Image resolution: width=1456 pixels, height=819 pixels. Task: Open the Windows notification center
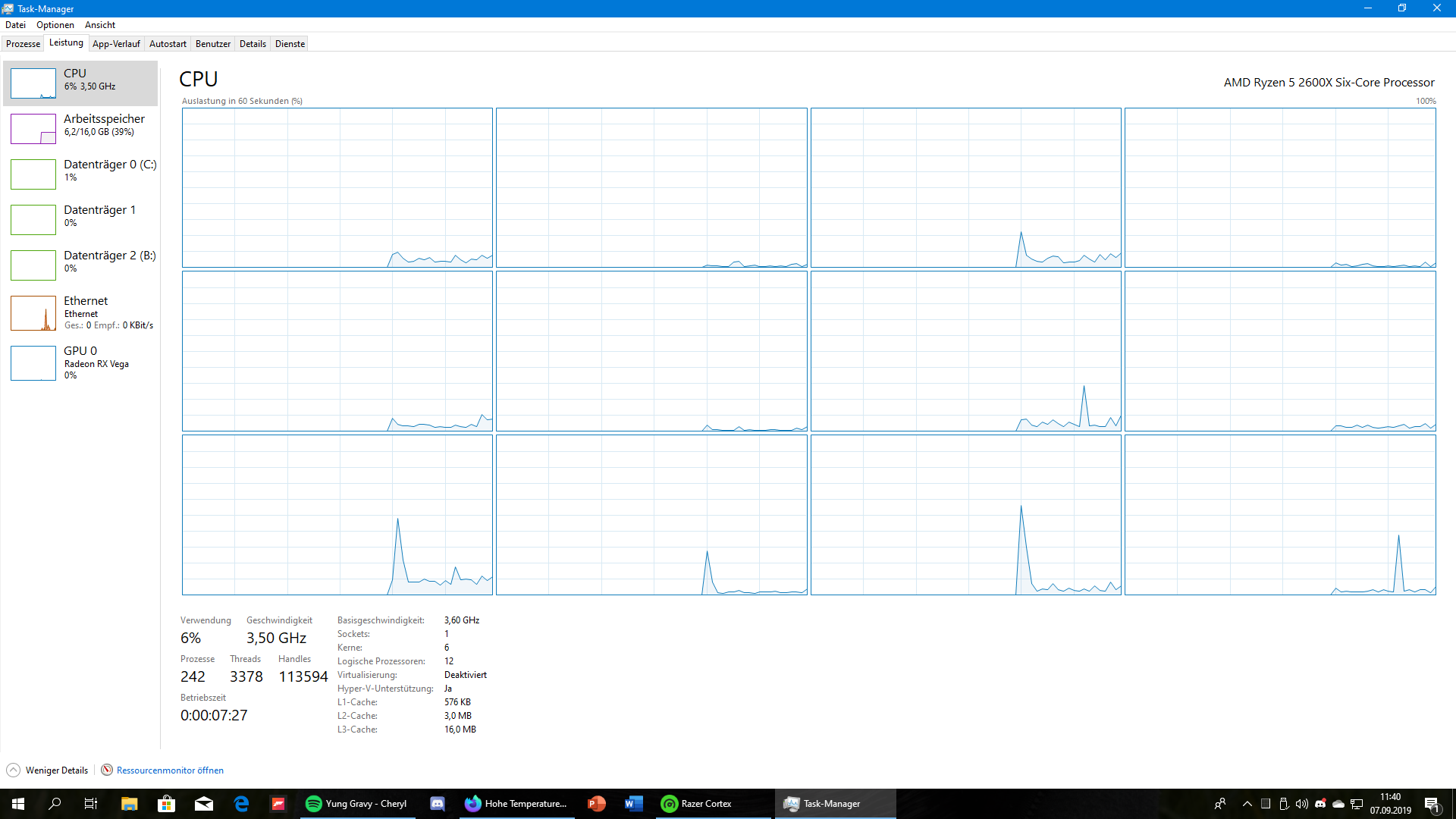point(1432,804)
